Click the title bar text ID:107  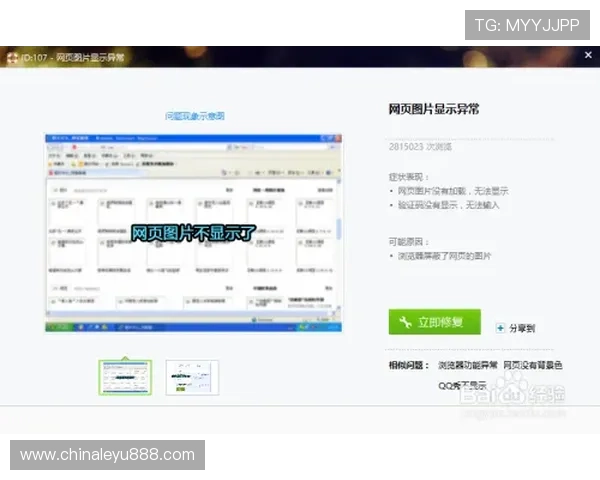tap(34, 58)
